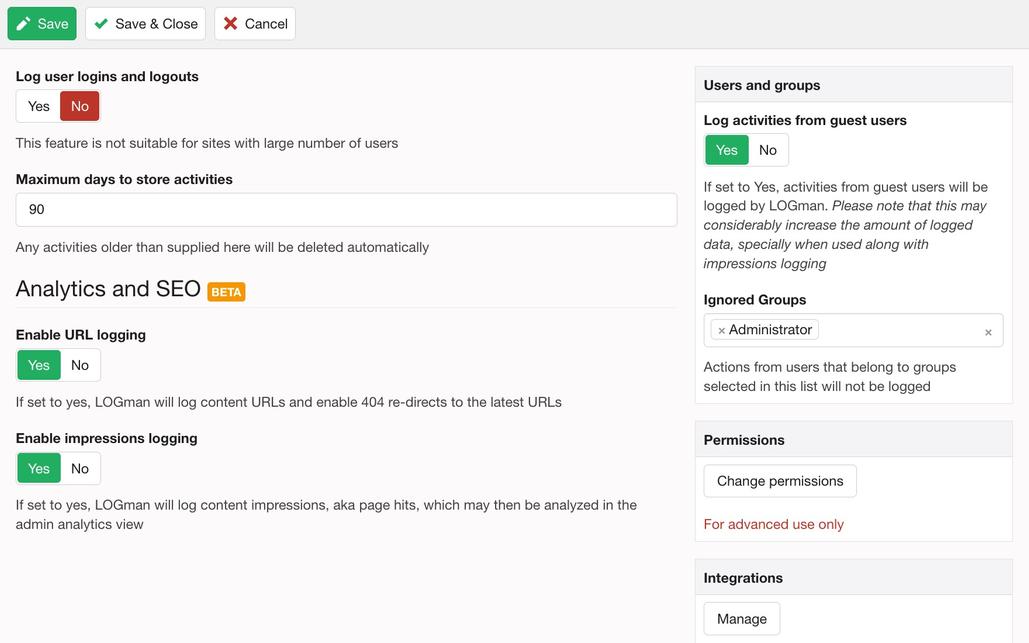Image resolution: width=1029 pixels, height=643 pixels.
Task: Click the red X Cancel icon
Action: pos(230,24)
